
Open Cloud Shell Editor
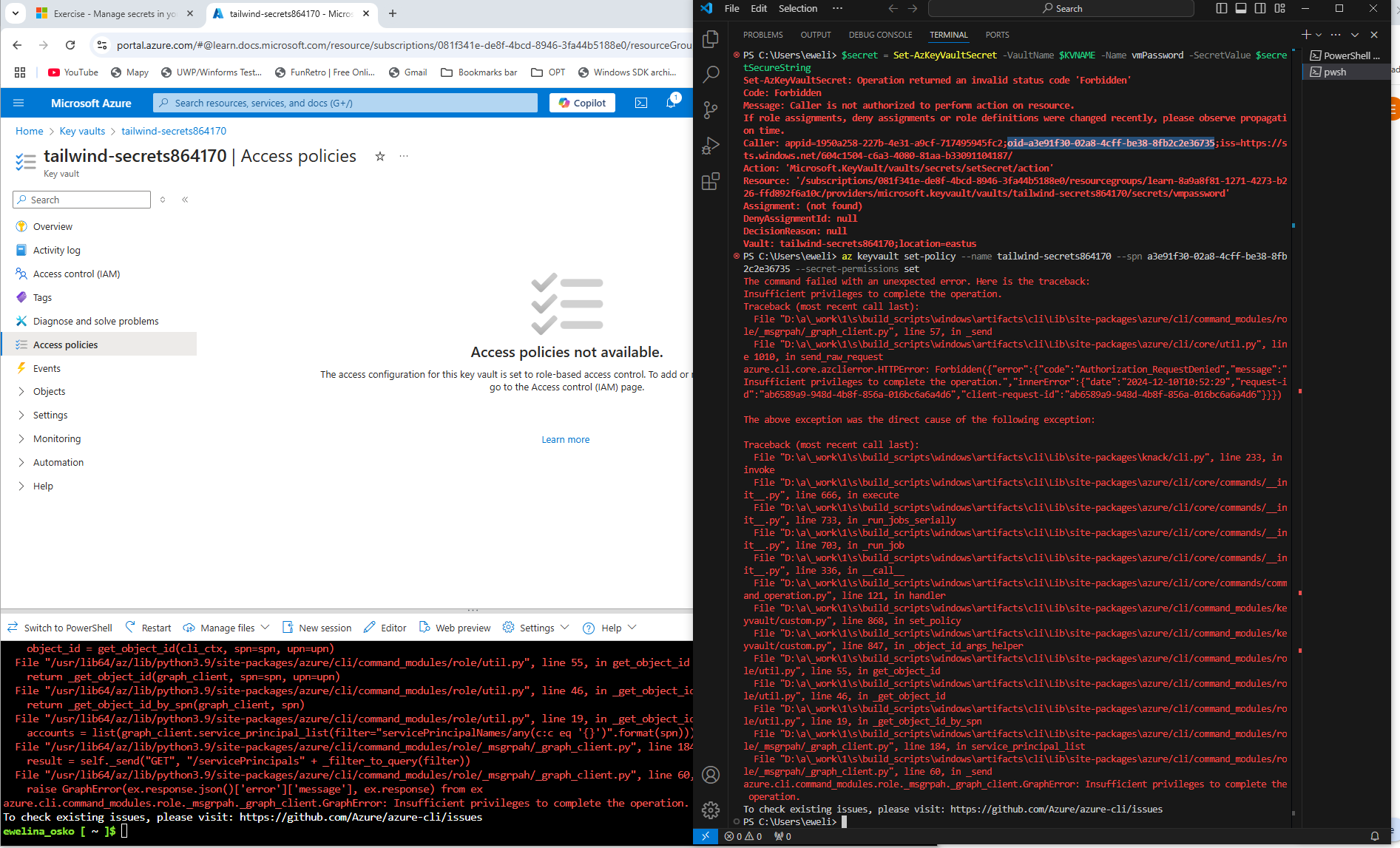coord(385,628)
